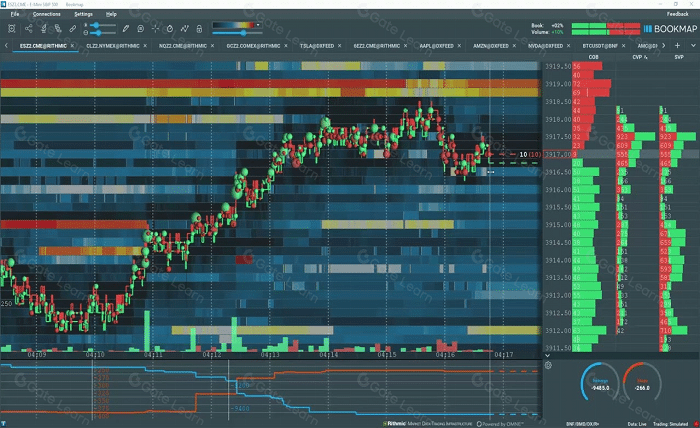Close the CLZ2.NYMEX@RITHMIC tab

pyautogui.click(x=145, y=46)
